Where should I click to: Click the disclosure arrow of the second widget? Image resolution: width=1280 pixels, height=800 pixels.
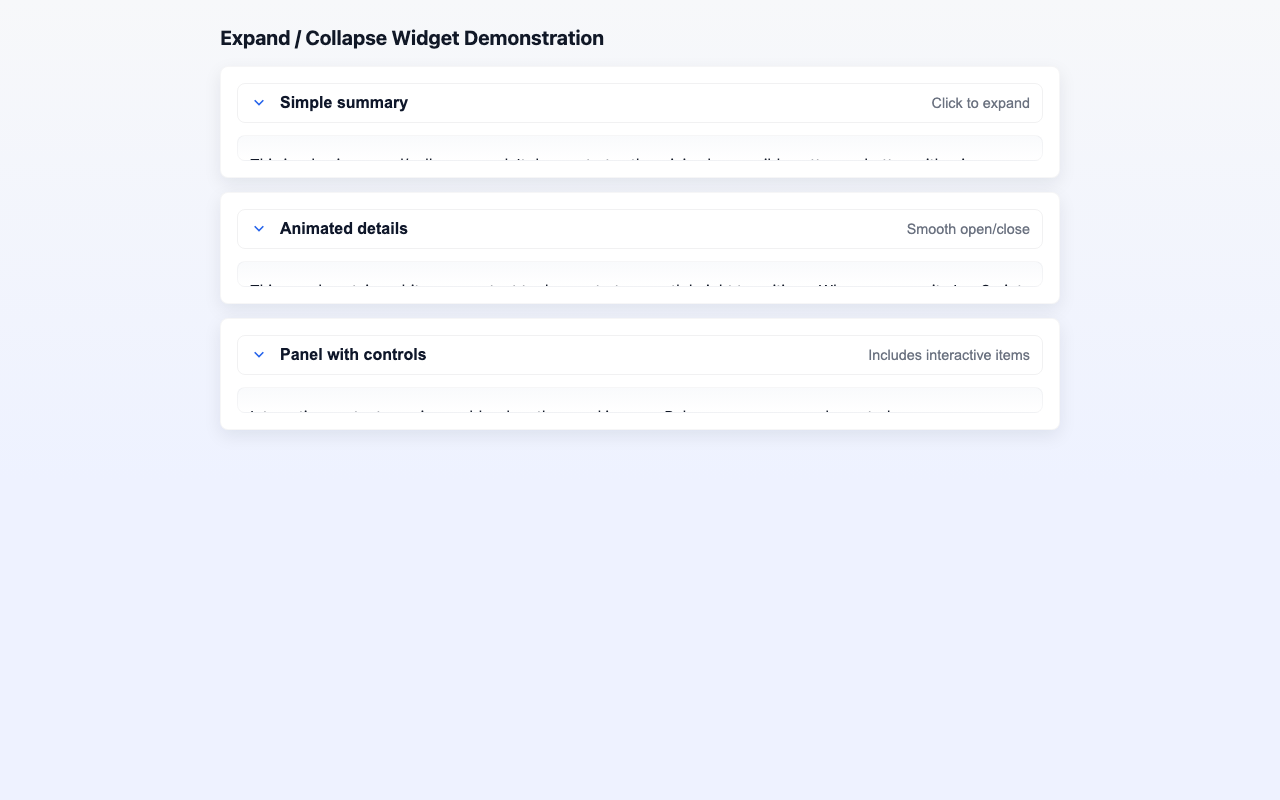[258, 228]
